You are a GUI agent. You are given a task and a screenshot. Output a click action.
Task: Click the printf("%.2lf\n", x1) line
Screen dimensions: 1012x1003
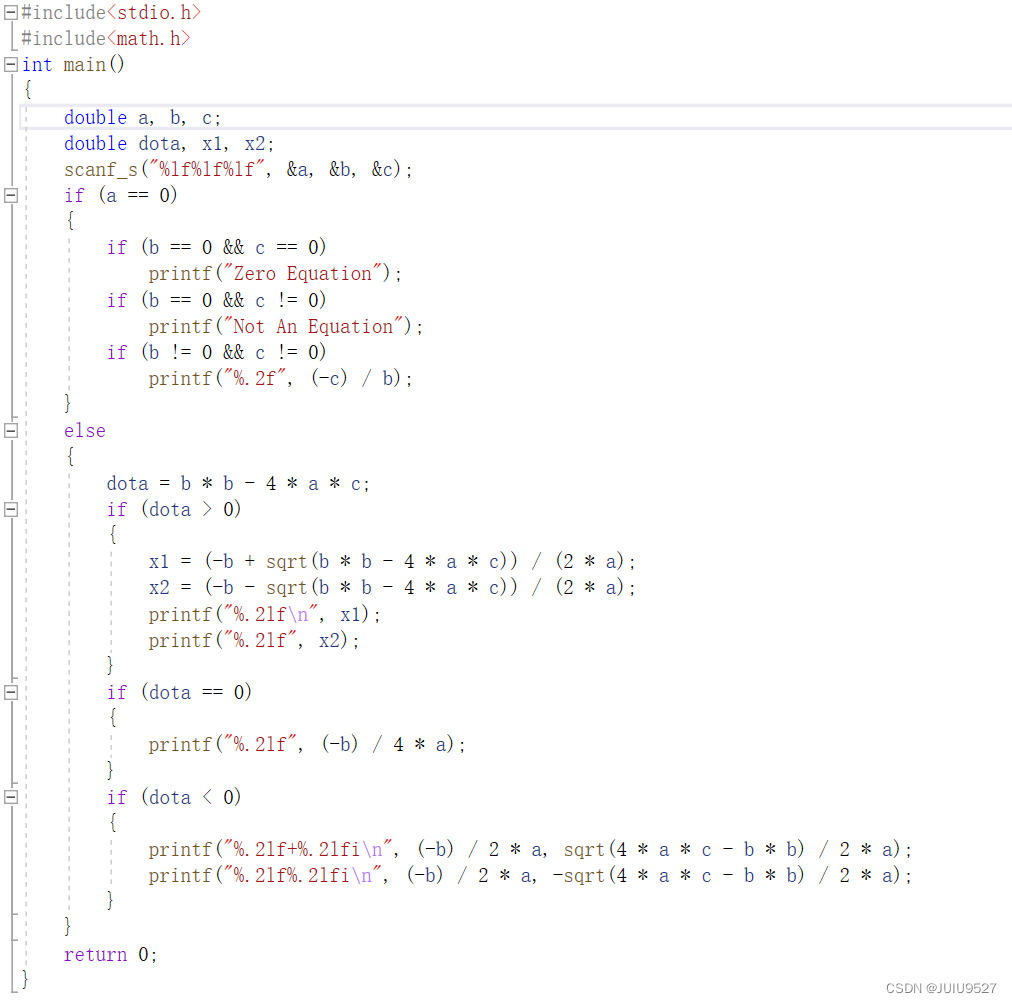(x=265, y=614)
